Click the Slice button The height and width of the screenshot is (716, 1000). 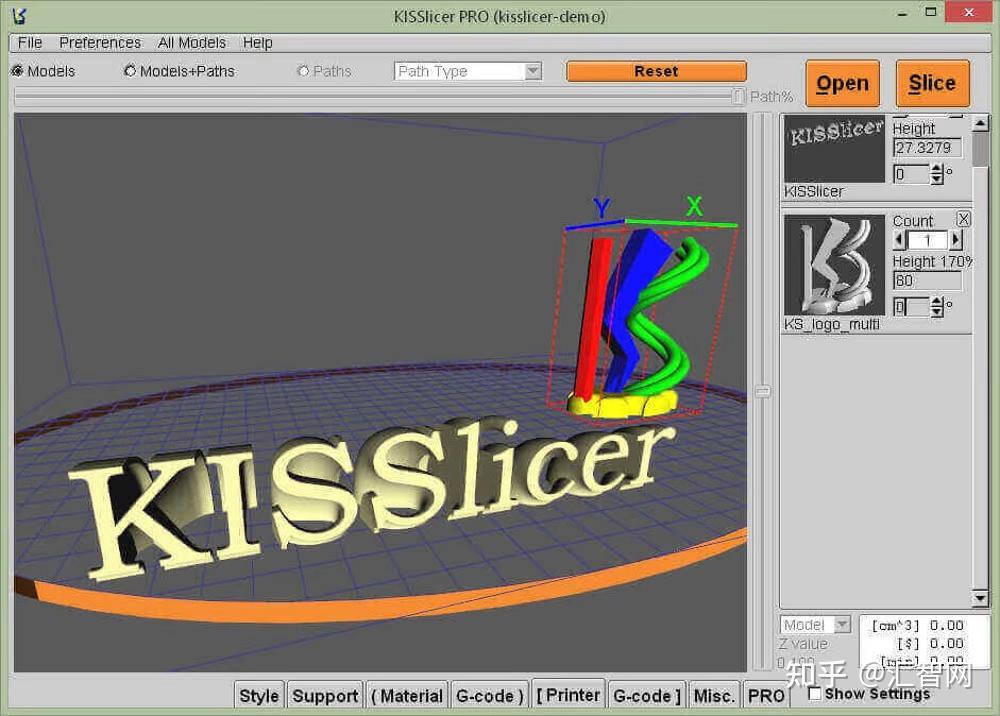pyautogui.click(x=932, y=83)
